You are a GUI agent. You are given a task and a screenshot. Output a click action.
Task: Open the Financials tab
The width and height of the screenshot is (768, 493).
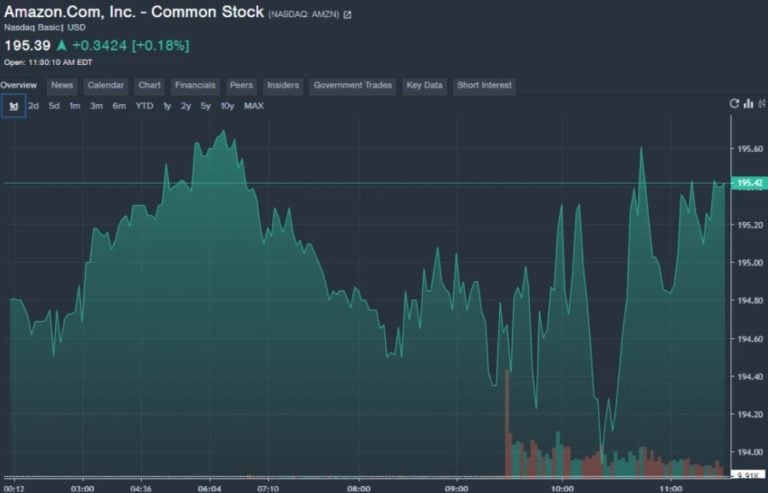coord(195,86)
